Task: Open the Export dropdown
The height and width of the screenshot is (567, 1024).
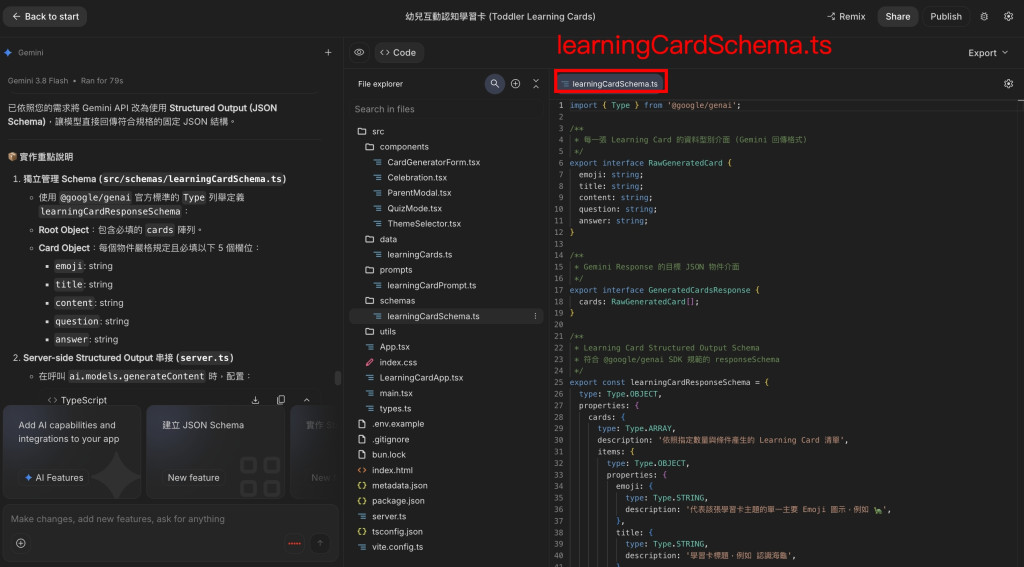Action: (x=987, y=53)
